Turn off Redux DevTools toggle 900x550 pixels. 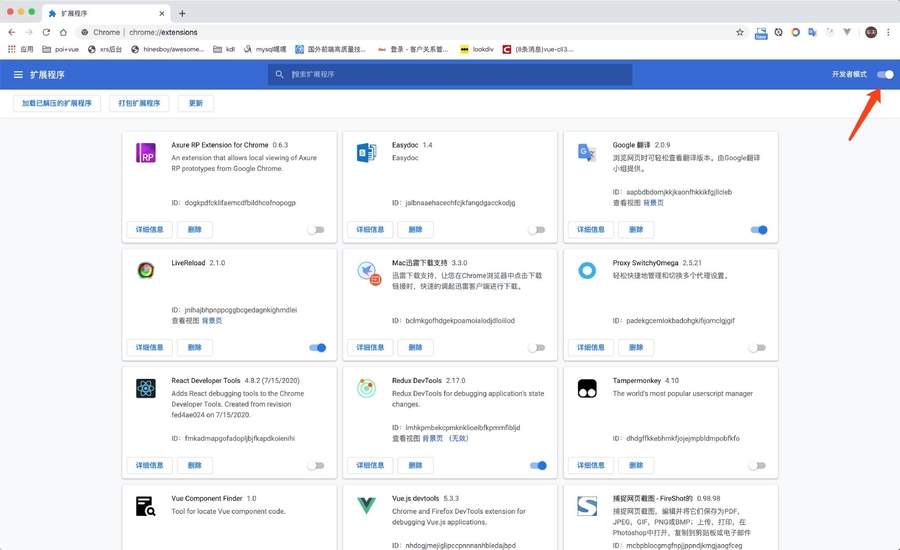[x=538, y=466]
